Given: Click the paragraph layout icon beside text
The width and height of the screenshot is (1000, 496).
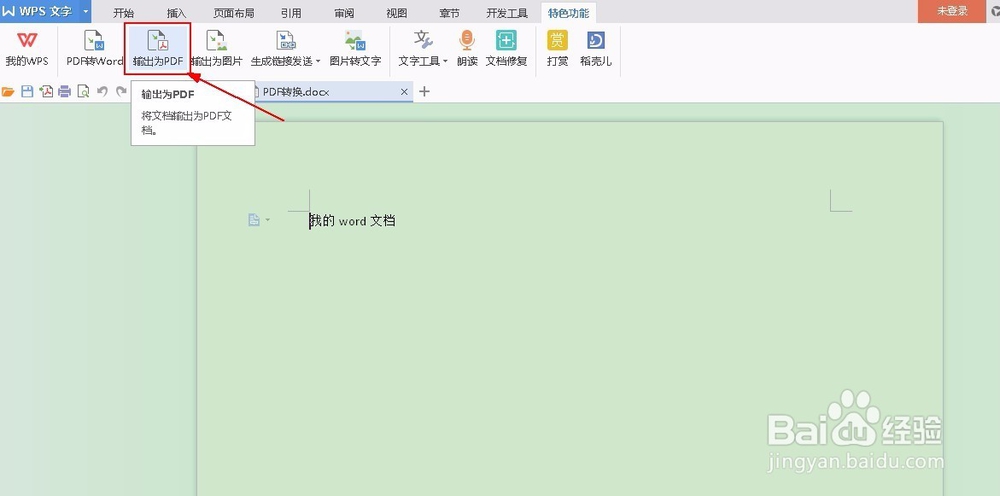Looking at the screenshot, I should pyautogui.click(x=254, y=220).
